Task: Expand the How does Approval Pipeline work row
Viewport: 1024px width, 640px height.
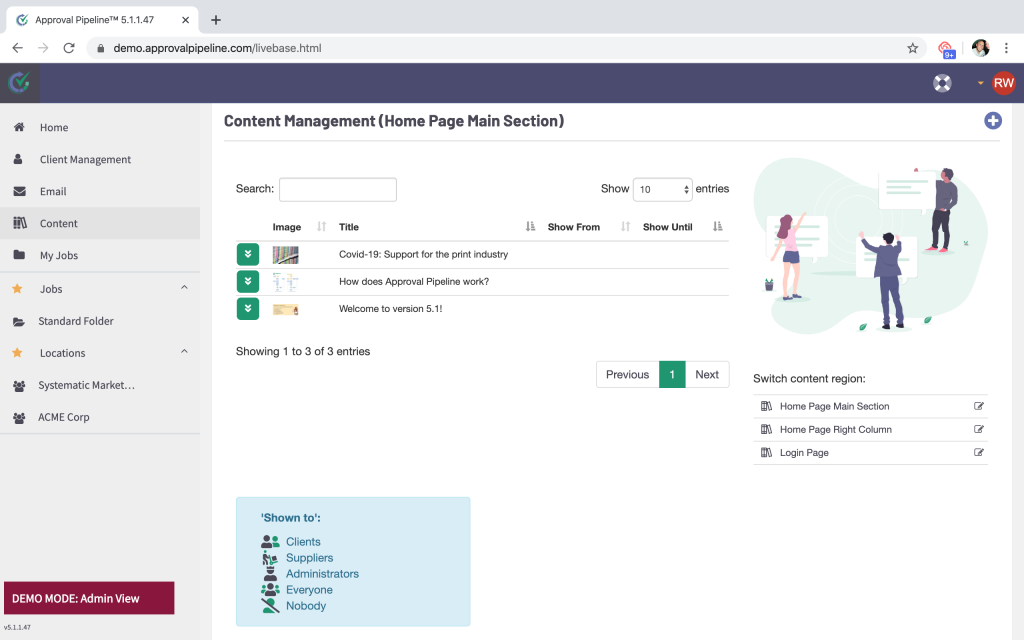Action: (248, 281)
